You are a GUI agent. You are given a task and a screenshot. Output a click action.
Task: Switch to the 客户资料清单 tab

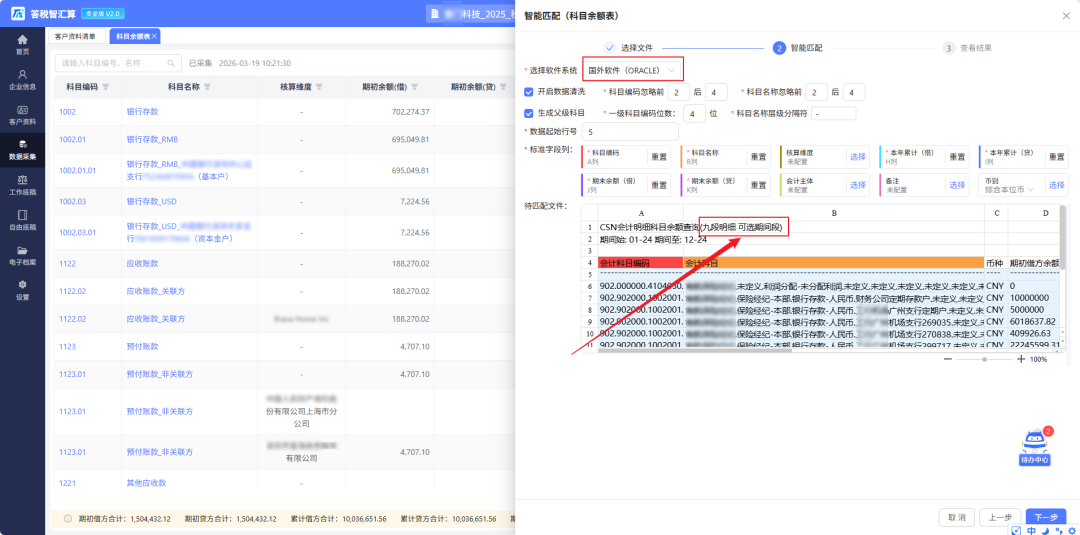75,36
